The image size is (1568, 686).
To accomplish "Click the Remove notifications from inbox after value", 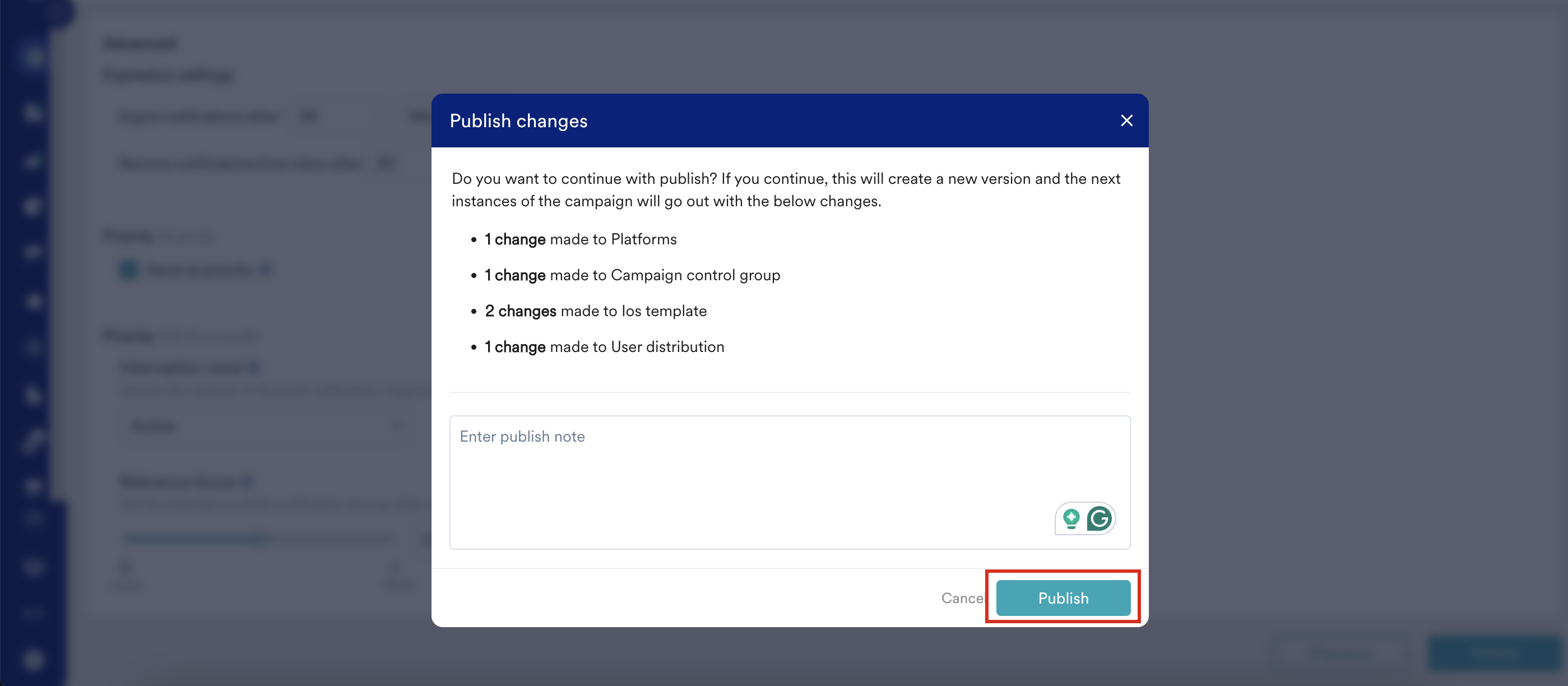I will pyautogui.click(x=386, y=163).
